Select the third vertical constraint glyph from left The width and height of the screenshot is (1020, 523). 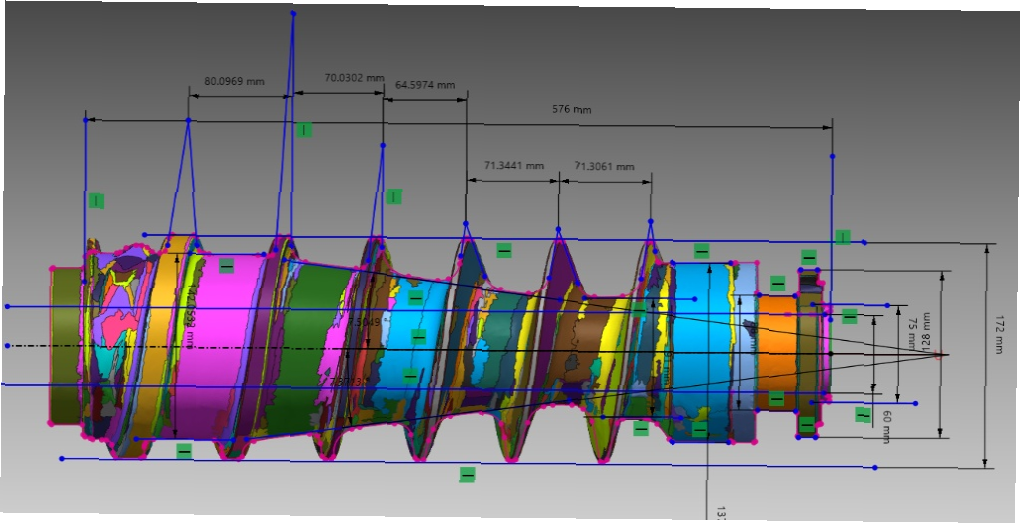(x=394, y=196)
